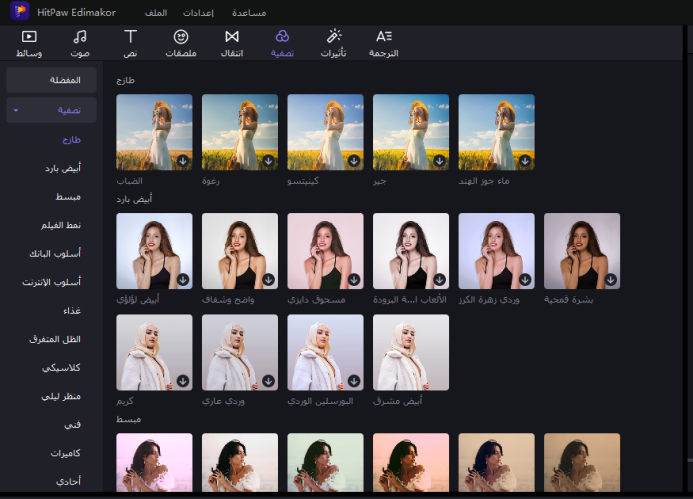Download the كريم filter
The height and width of the screenshot is (499, 693).
coord(183,381)
